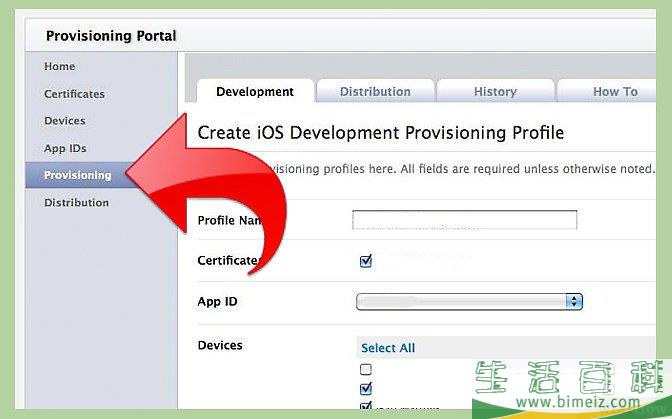Open Distribution in the sidebar
Viewport: 672px width, 419px height.
coord(76,203)
